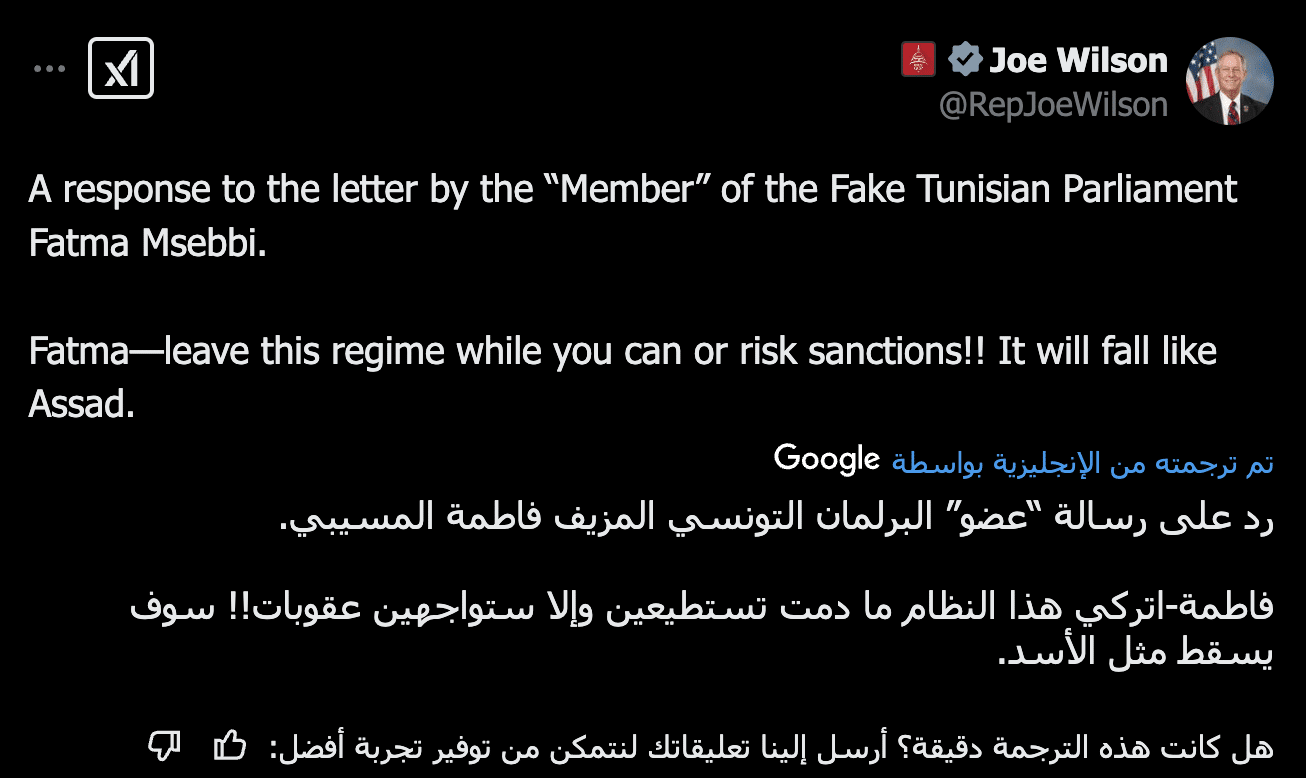Click the word "Assad." in the tweet
The image size is (1306, 778).
(81, 406)
